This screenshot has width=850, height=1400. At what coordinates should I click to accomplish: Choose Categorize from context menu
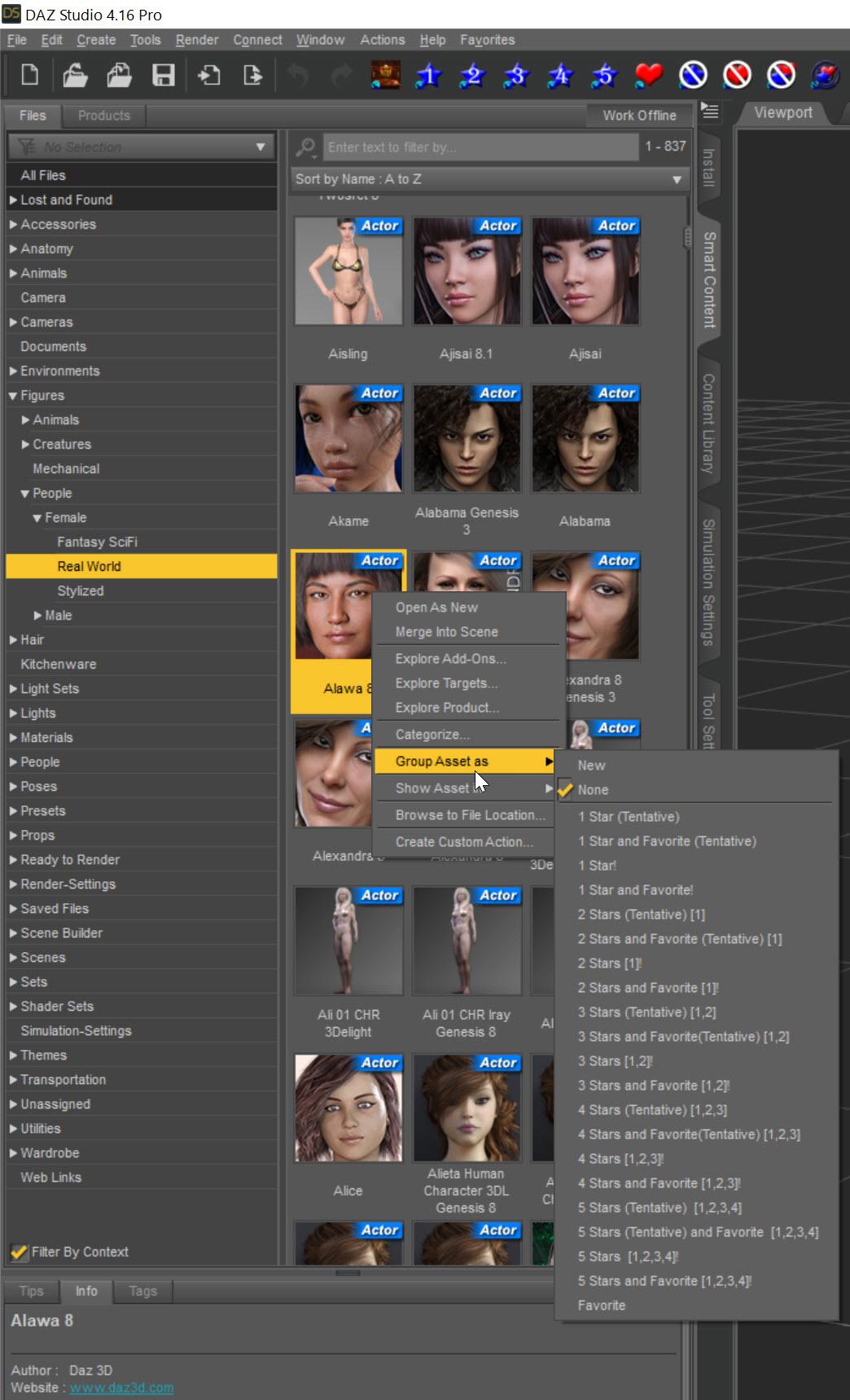(x=432, y=735)
